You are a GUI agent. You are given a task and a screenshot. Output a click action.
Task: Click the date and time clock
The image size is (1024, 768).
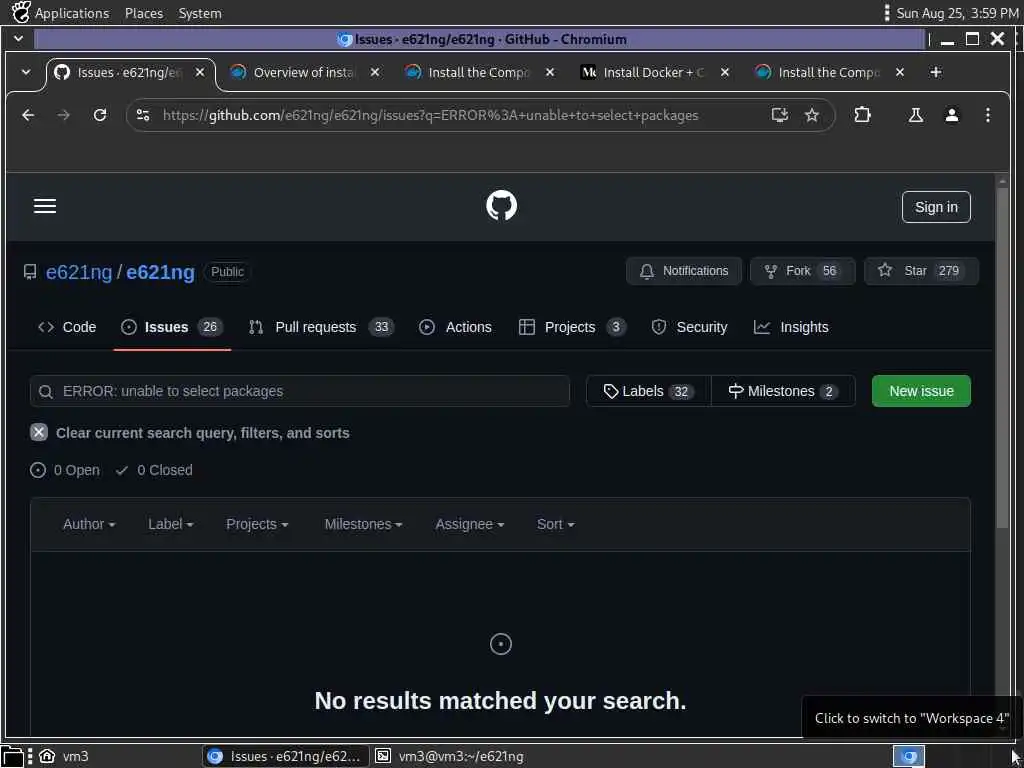tap(957, 13)
